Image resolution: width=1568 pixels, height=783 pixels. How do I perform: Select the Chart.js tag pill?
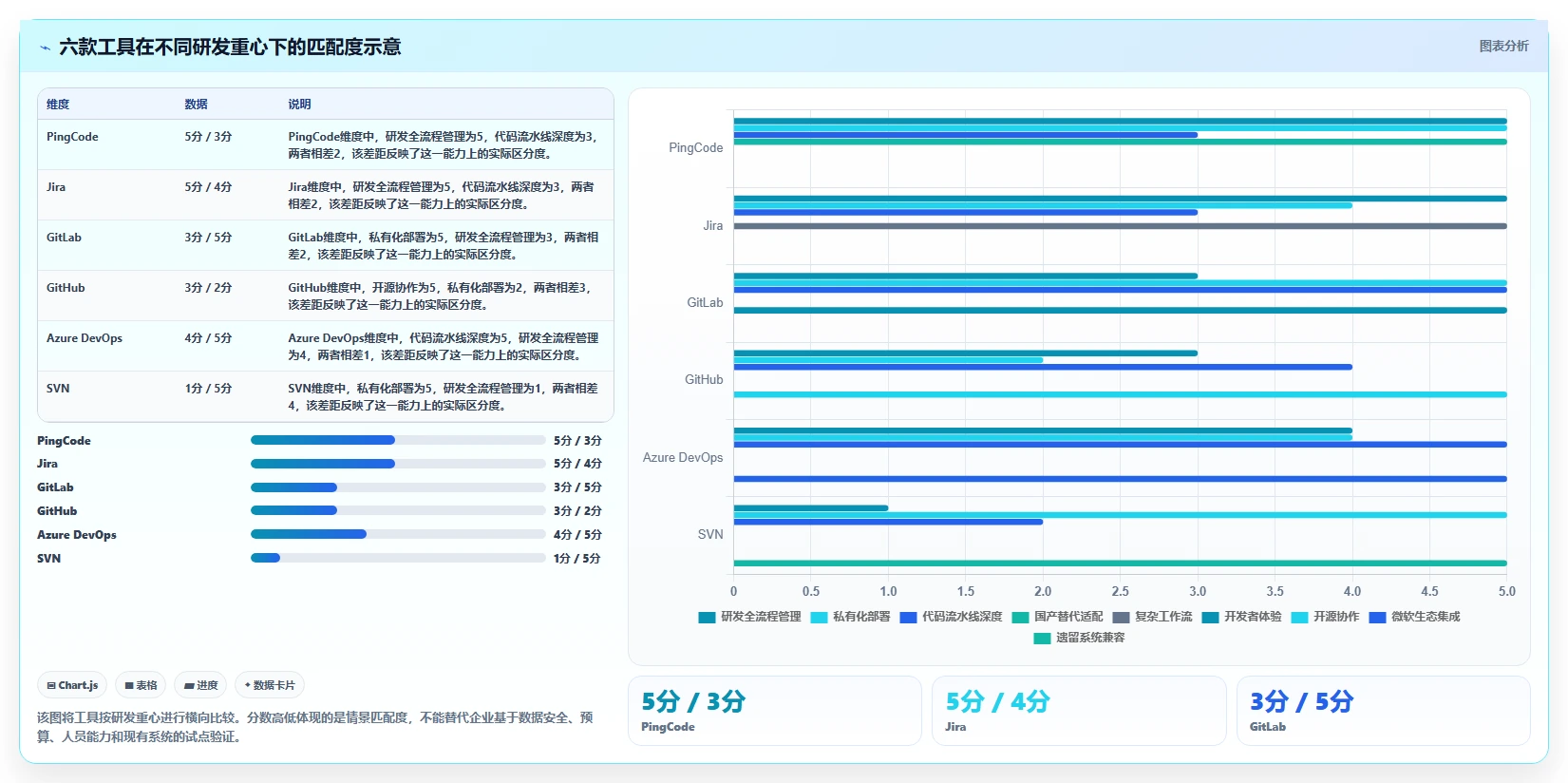(72, 685)
